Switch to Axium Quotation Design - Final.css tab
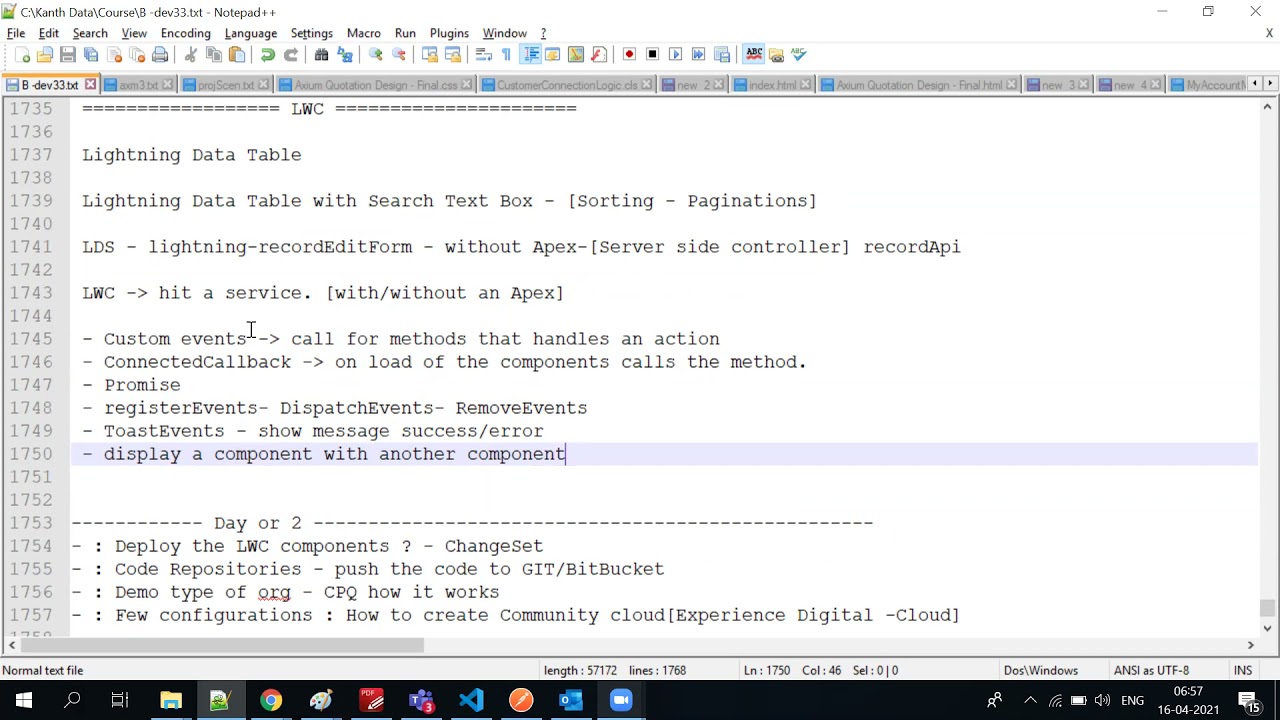Image resolution: width=1280 pixels, height=720 pixels. (375, 85)
